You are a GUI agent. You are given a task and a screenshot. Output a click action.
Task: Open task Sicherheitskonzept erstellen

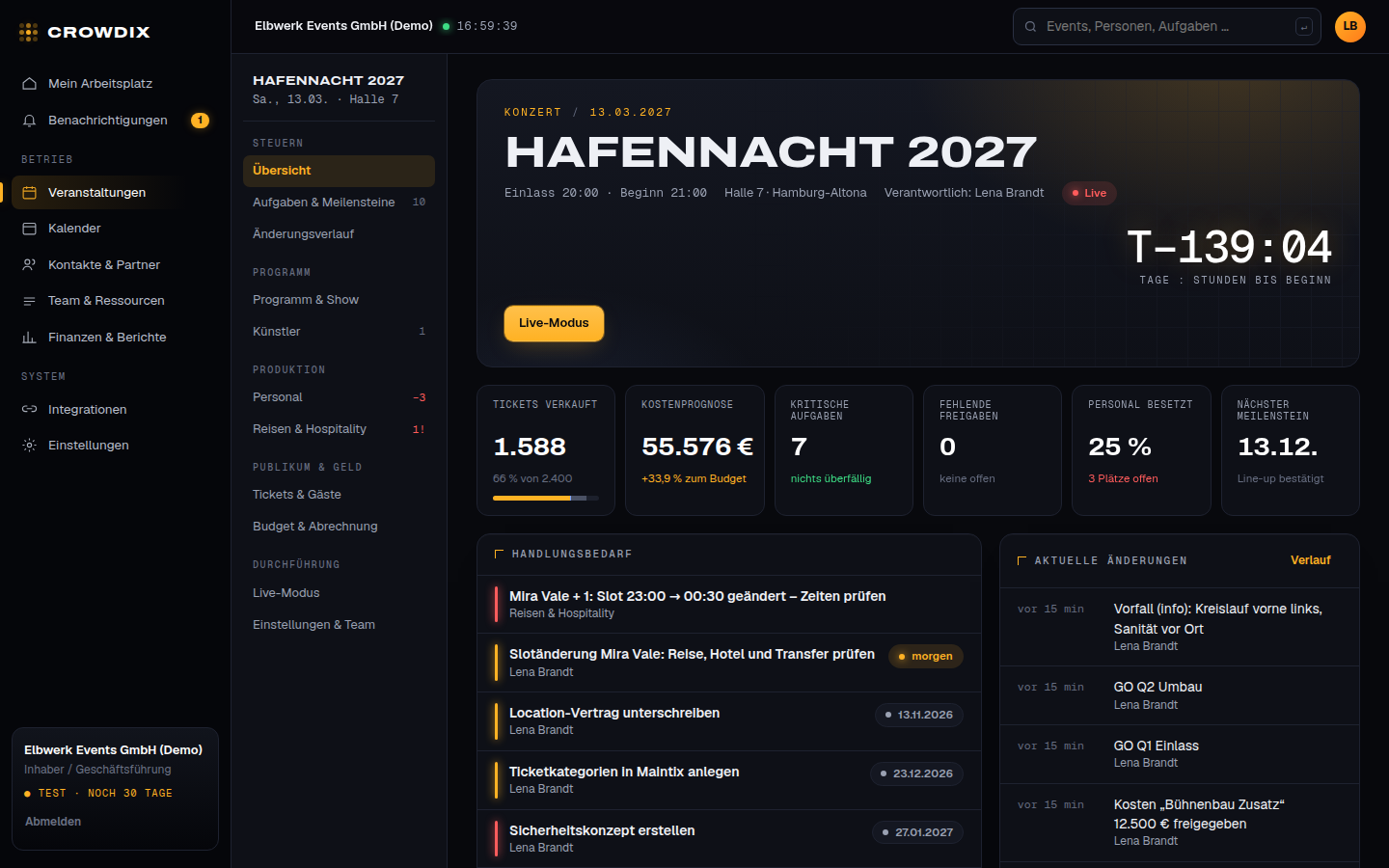(x=729, y=838)
